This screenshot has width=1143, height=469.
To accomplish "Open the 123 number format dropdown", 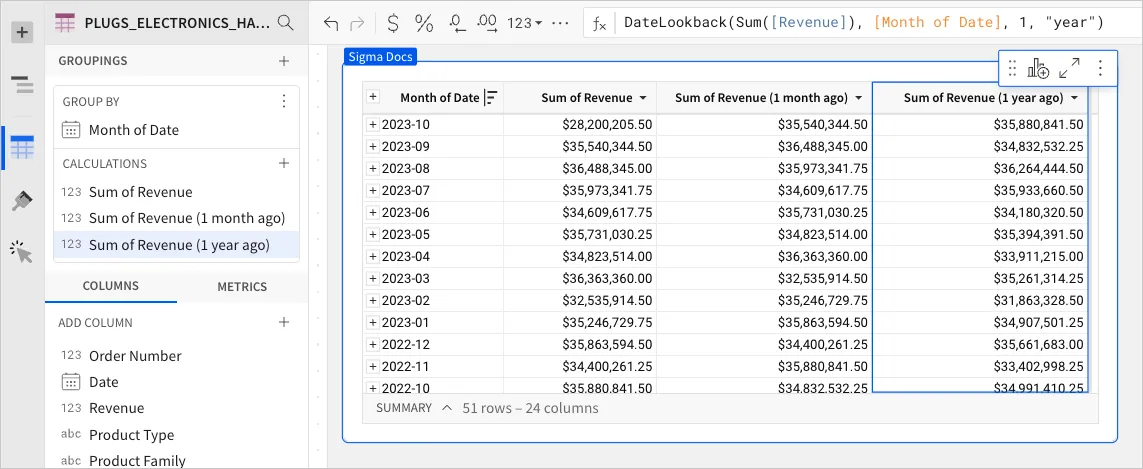I will [x=524, y=23].
